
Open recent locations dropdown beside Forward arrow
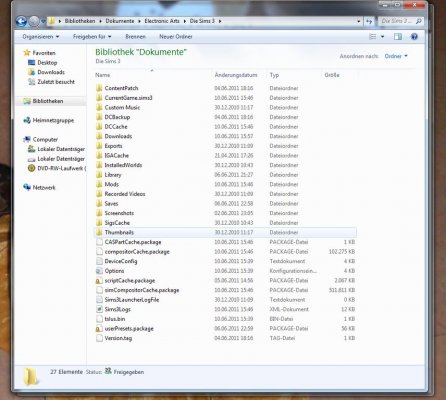click(43, 21)
